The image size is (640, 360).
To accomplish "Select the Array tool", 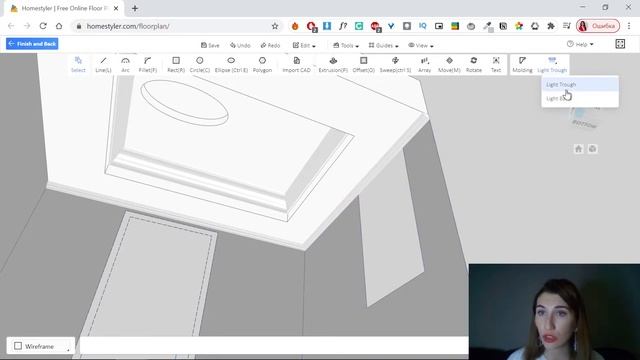I will tap(424, 64).
